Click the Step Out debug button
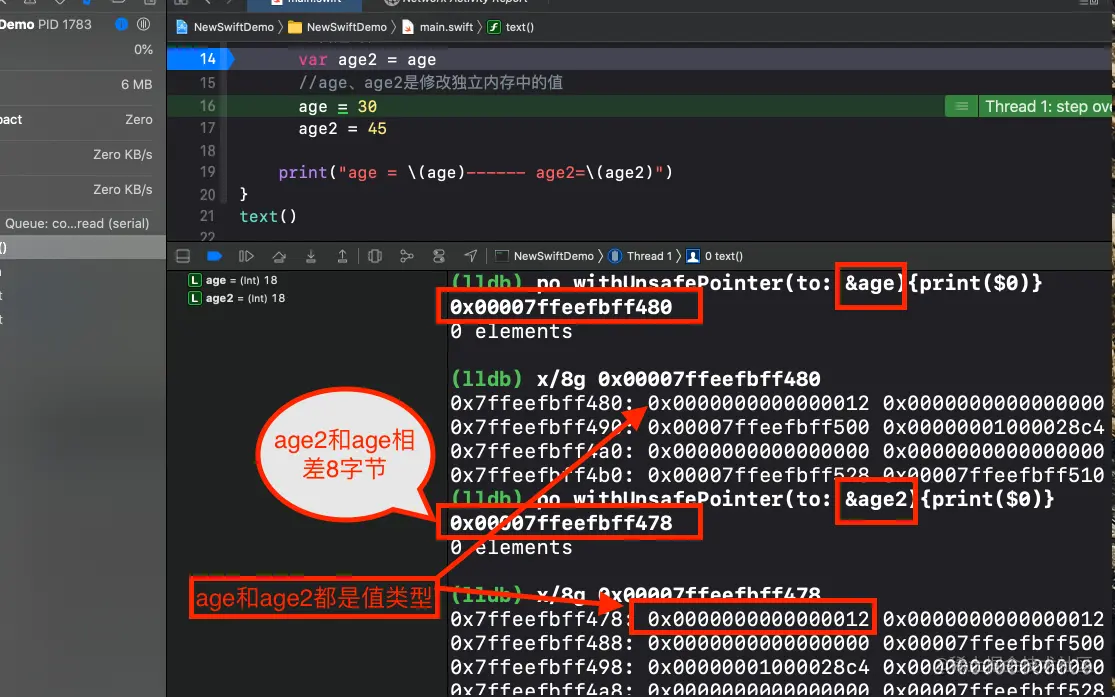 point(342,256)
